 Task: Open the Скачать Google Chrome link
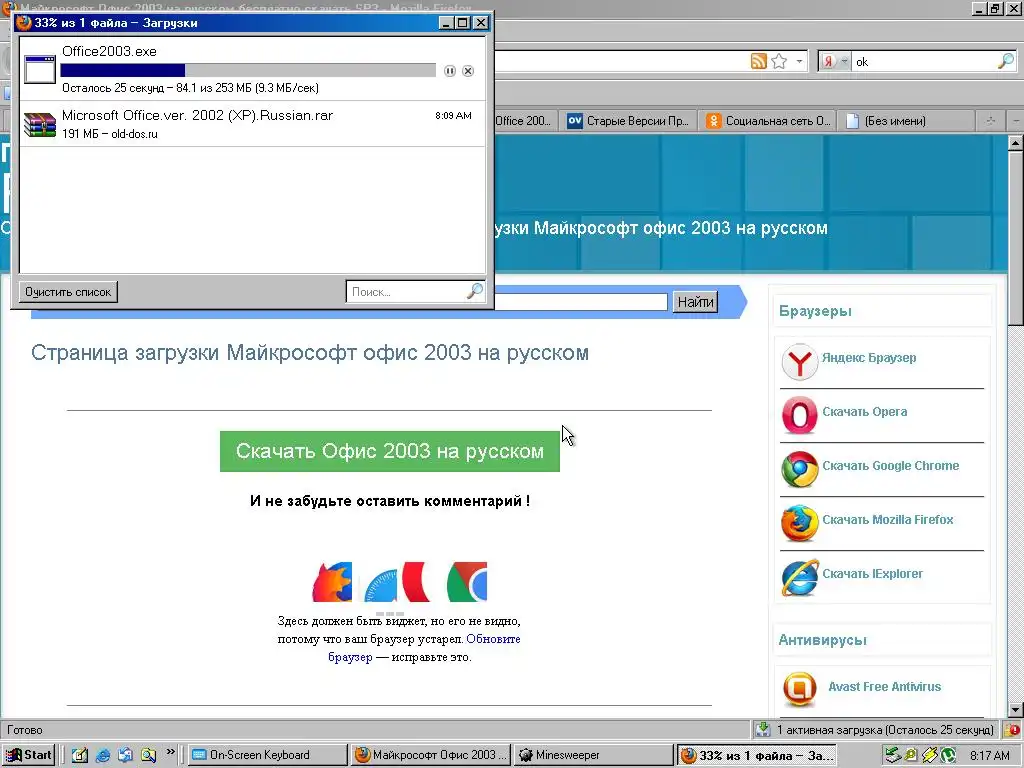click(891, 466)
